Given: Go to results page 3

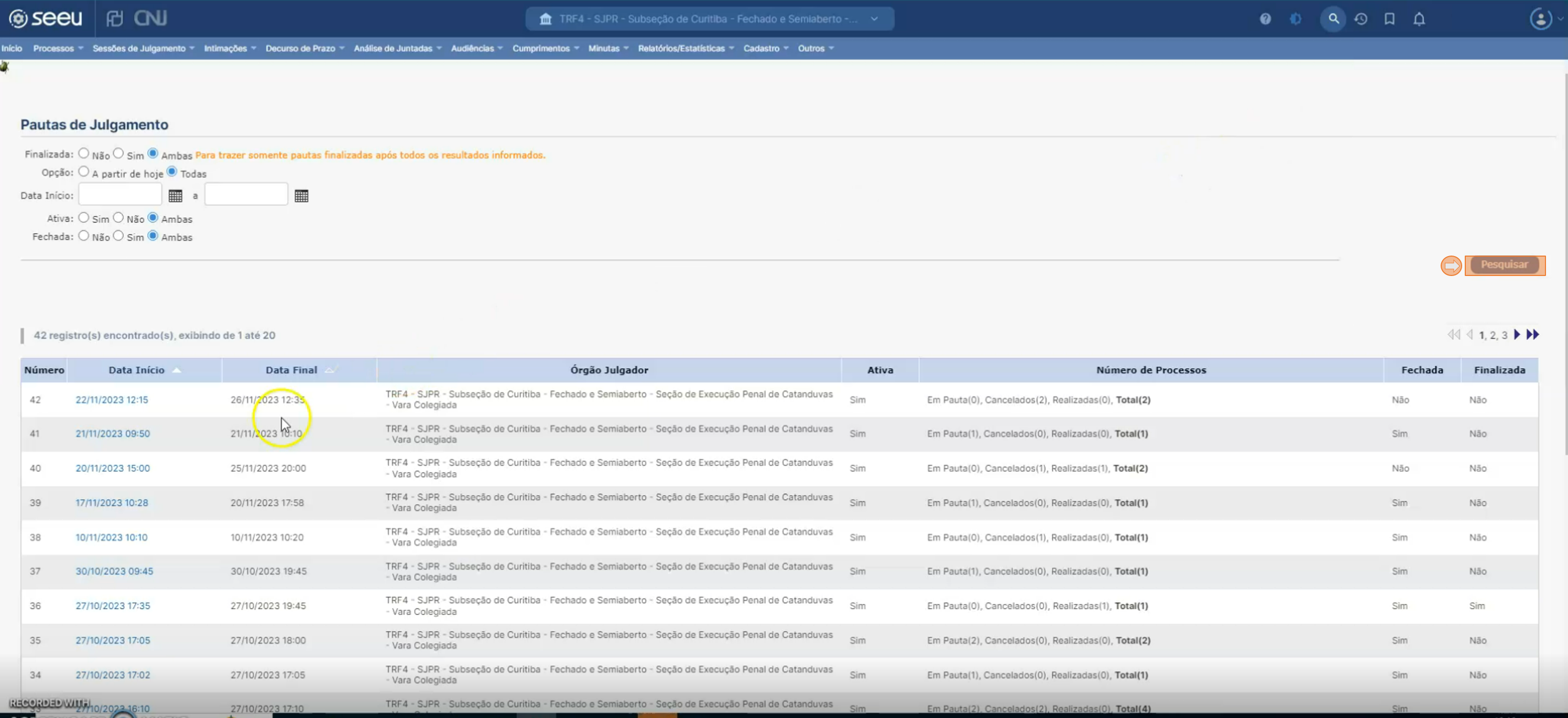Looking at the screenshot, I should [1504, 335].
